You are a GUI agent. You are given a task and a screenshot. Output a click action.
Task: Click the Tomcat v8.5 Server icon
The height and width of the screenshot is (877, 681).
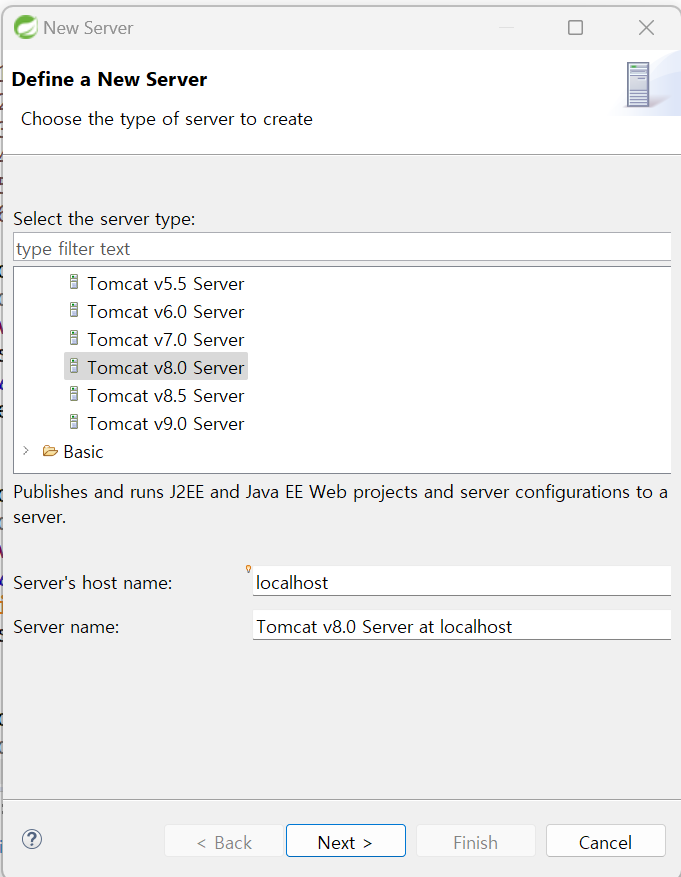(x=74, y=394)
